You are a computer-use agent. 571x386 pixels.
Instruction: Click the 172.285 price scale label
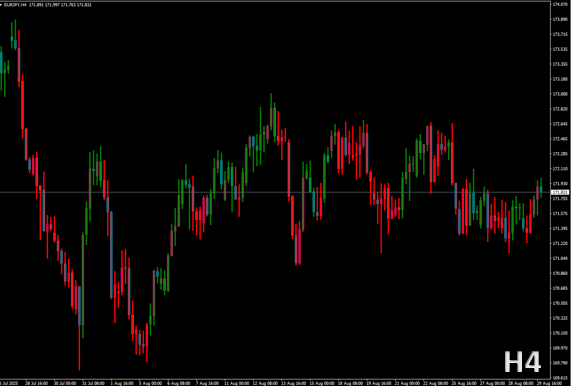[560, 154]
